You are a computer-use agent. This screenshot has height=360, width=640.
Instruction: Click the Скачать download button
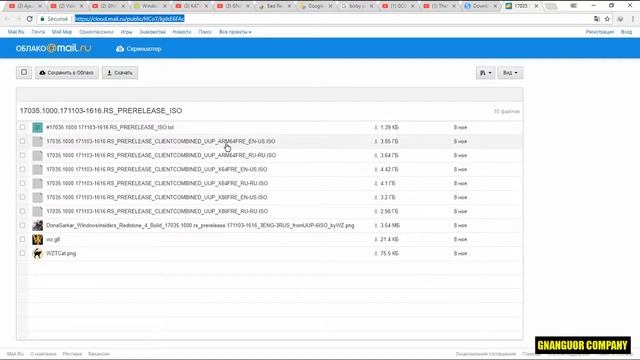coord(120,73)
